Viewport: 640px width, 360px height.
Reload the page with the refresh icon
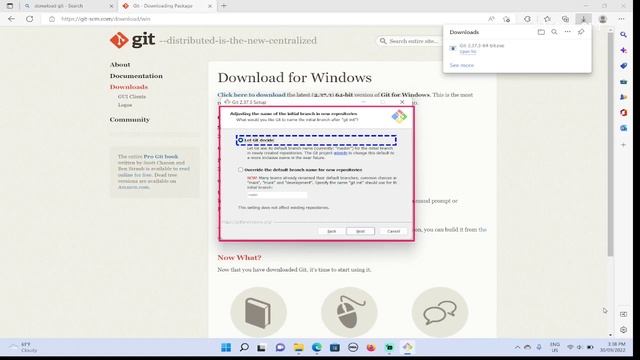click(x=29, y=19)
